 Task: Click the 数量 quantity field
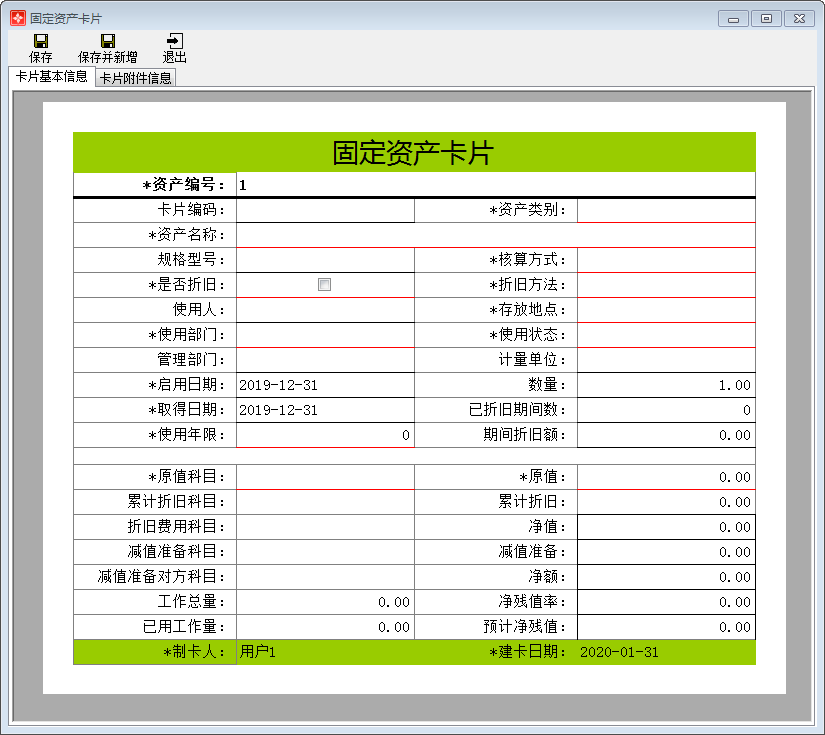click(x=665, y=384)
